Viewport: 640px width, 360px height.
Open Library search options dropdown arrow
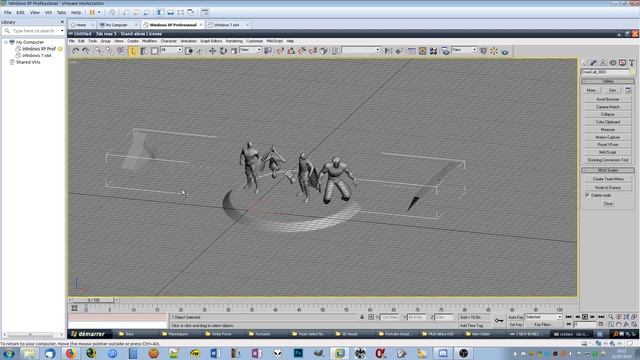(x=62, y=31)
